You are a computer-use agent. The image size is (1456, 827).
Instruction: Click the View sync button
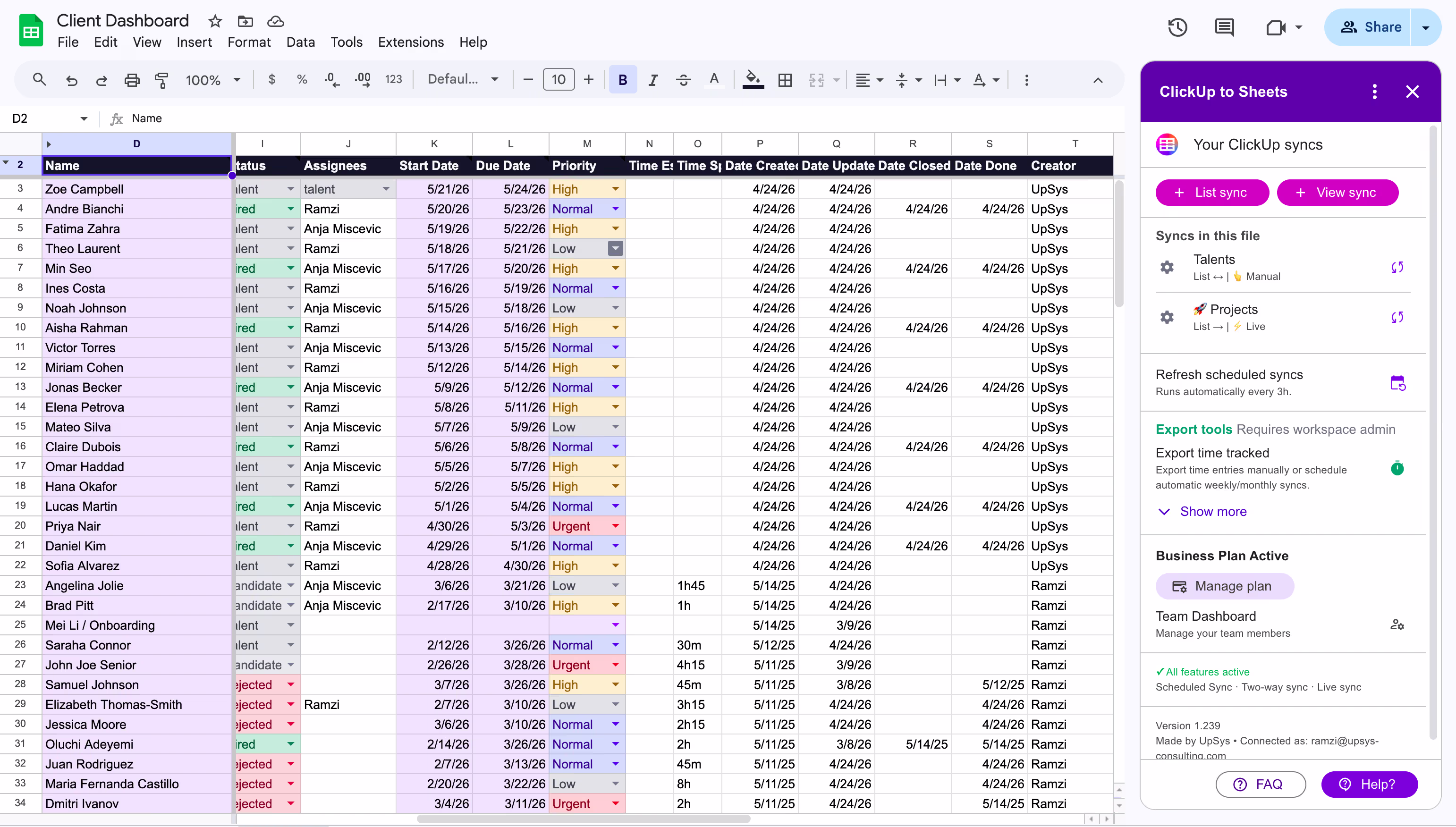click(1337, 193)
